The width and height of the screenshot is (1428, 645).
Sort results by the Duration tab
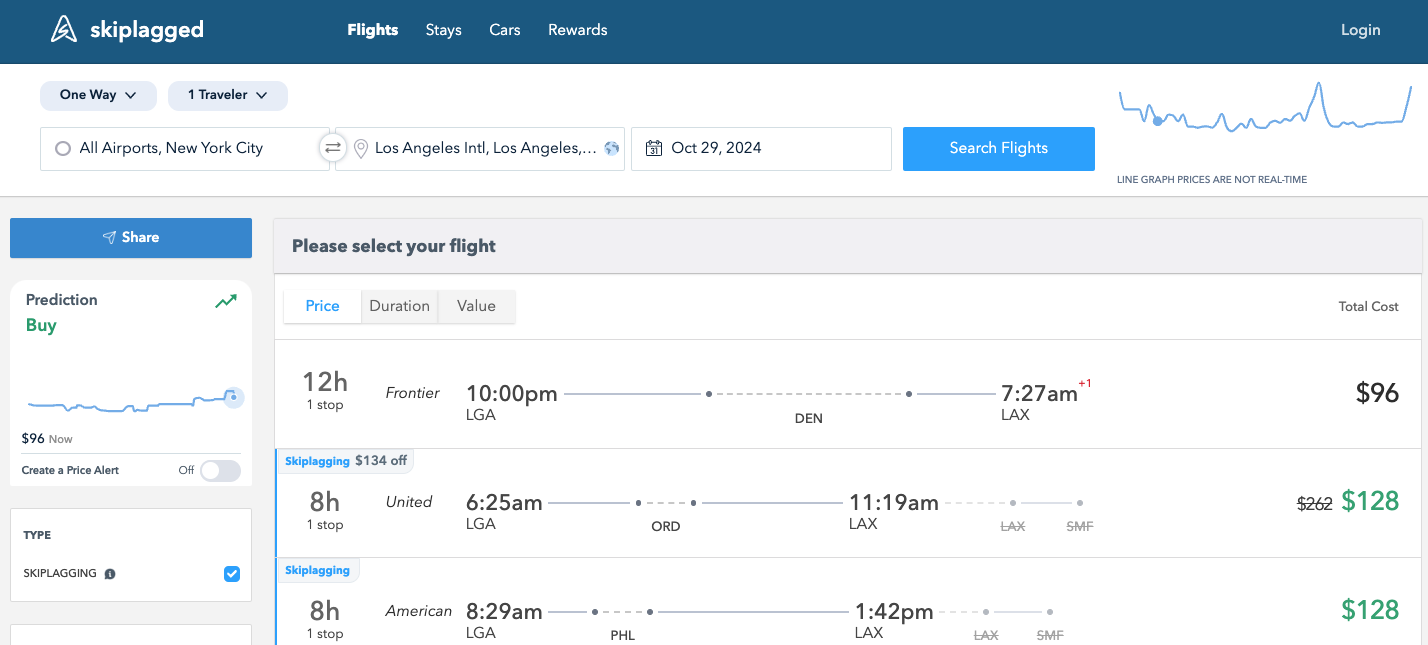[x=399, y=306]
